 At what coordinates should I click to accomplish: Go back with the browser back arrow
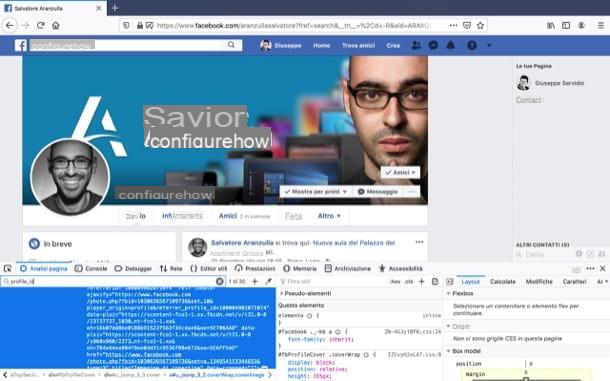point(10,26)
